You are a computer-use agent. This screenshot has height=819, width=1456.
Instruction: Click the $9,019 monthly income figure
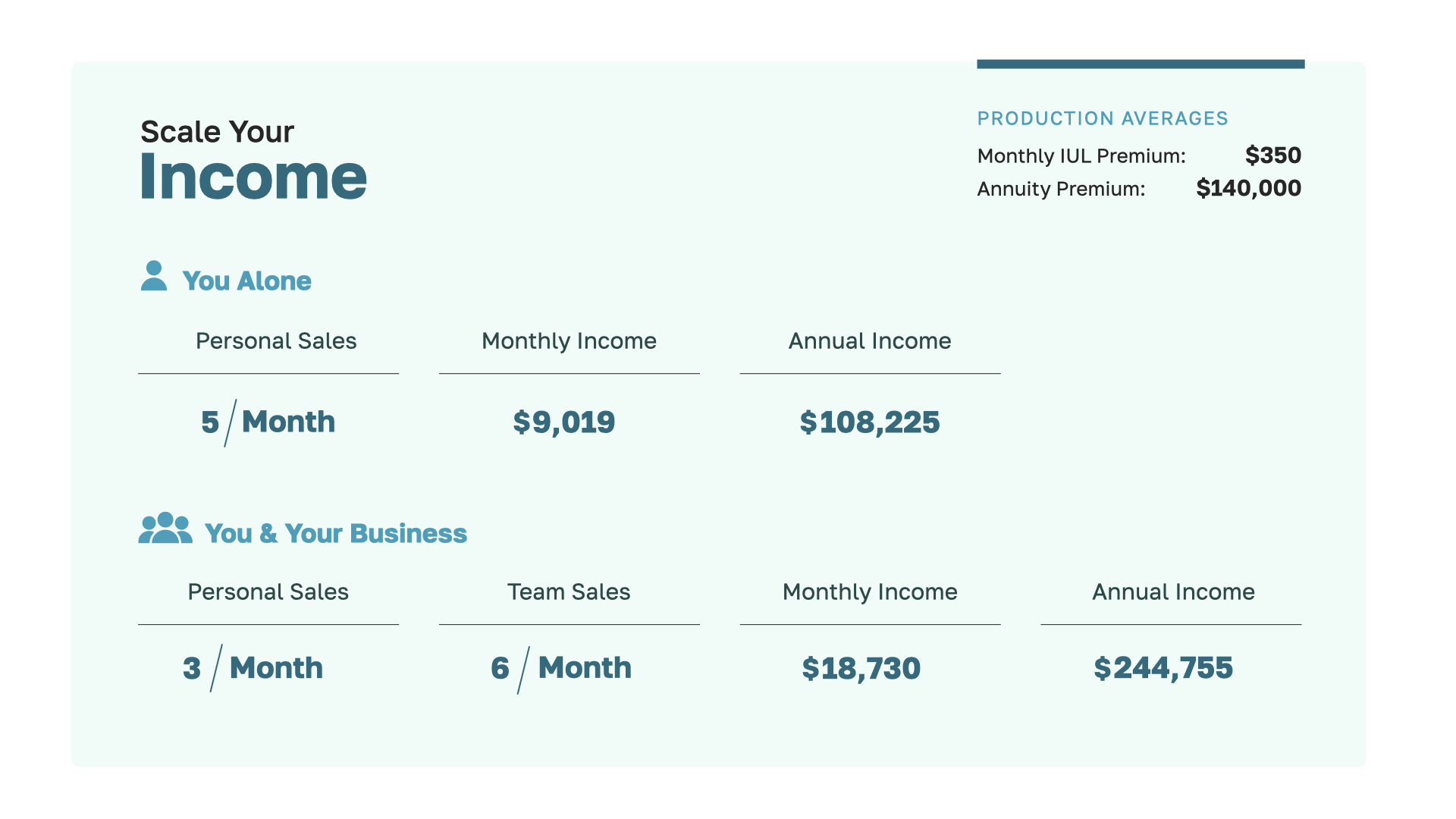pos(563,422)
